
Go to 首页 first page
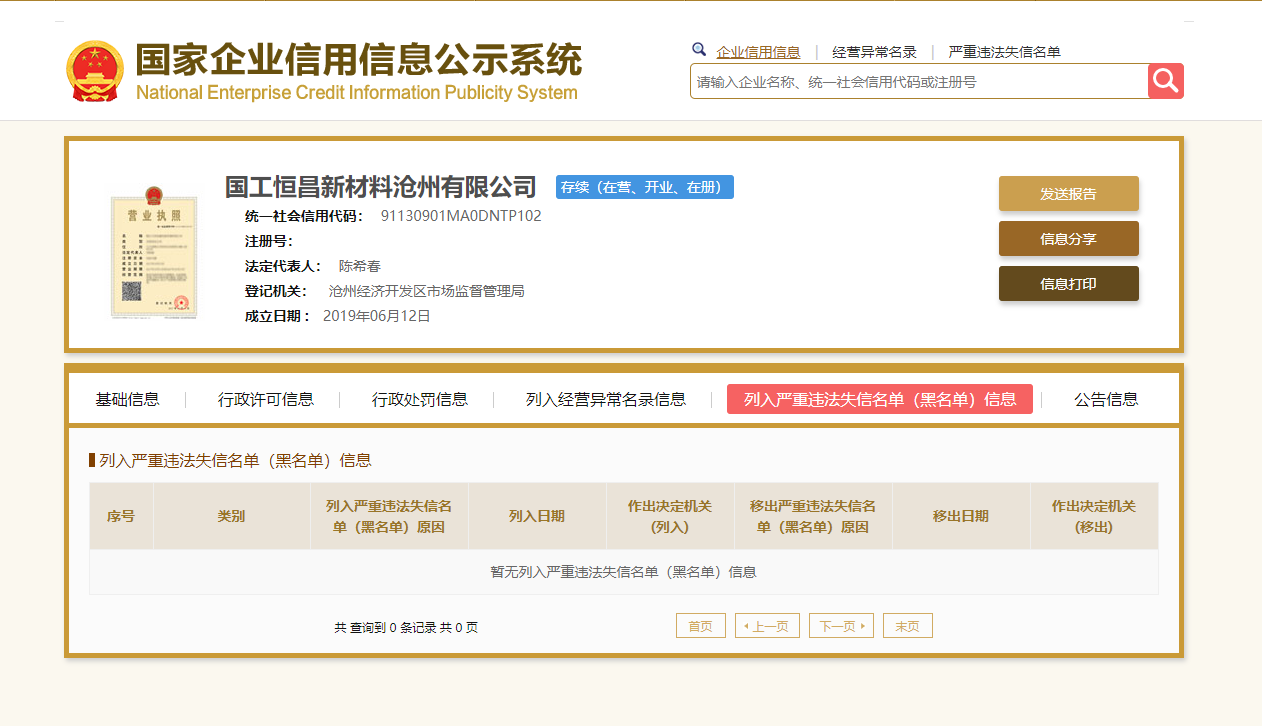tap(701, 626)
